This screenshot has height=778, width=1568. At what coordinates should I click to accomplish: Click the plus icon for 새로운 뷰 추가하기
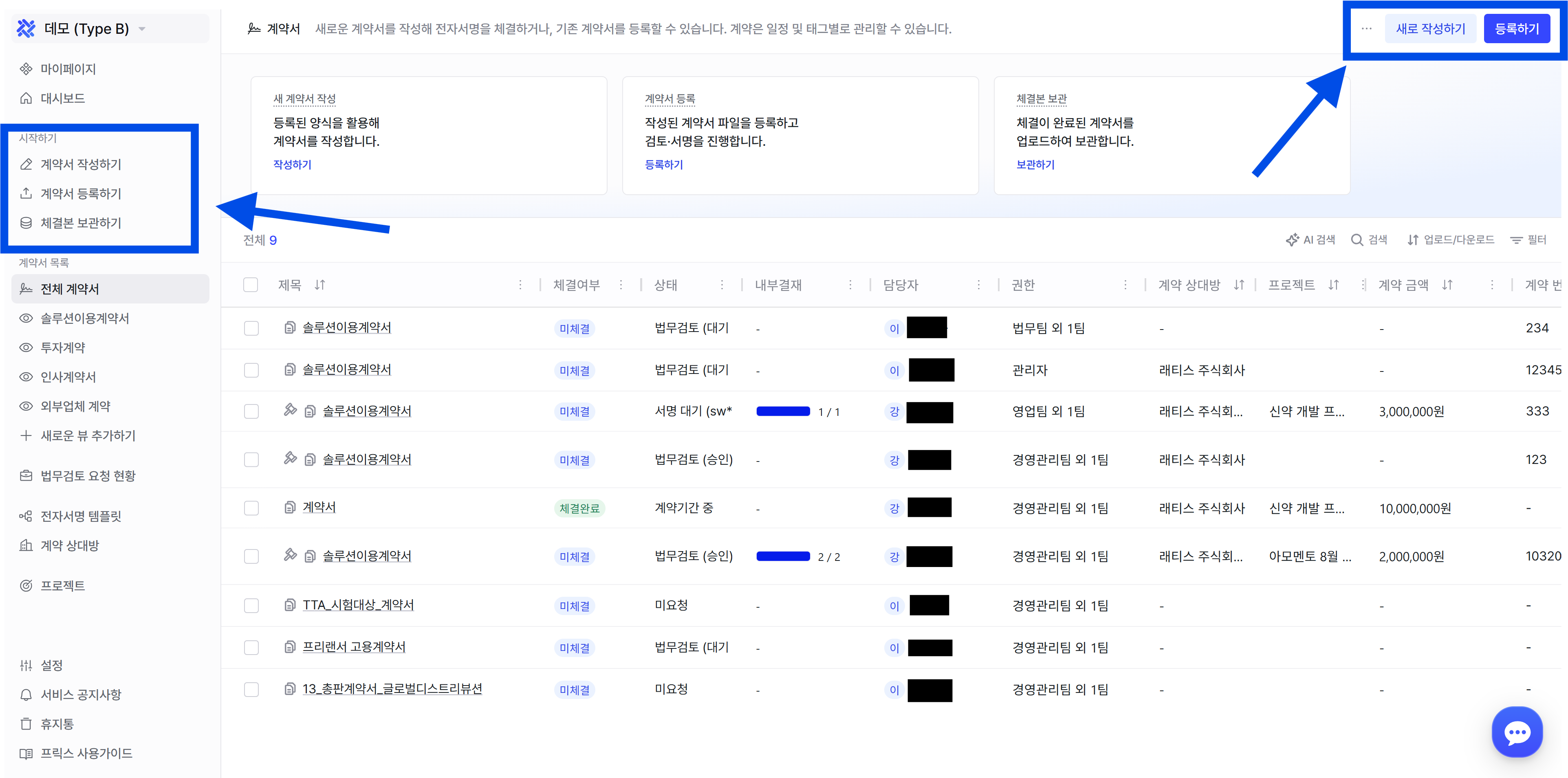pyautogui.click(x=26, y=435)
